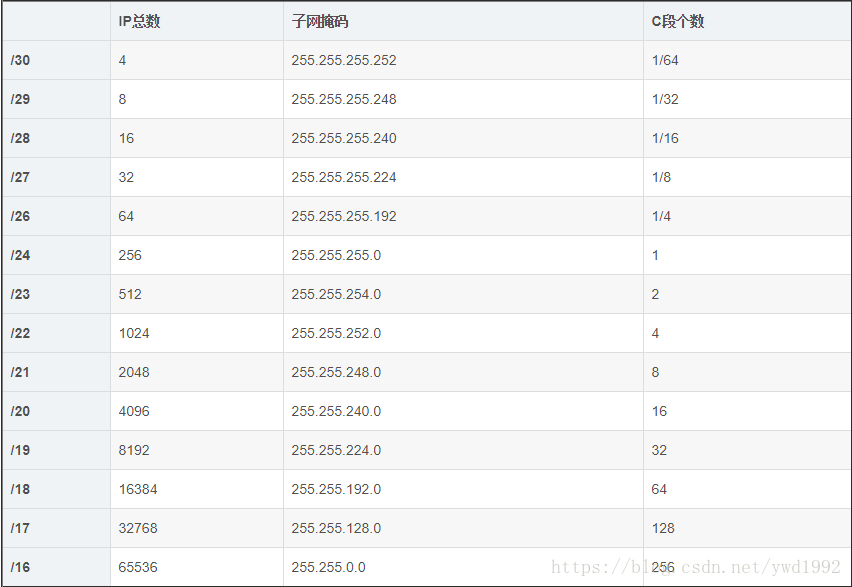The width and height of the screenshot is (852, 587).
Task: Click the 子网掩码 column header
Action: 320,21
